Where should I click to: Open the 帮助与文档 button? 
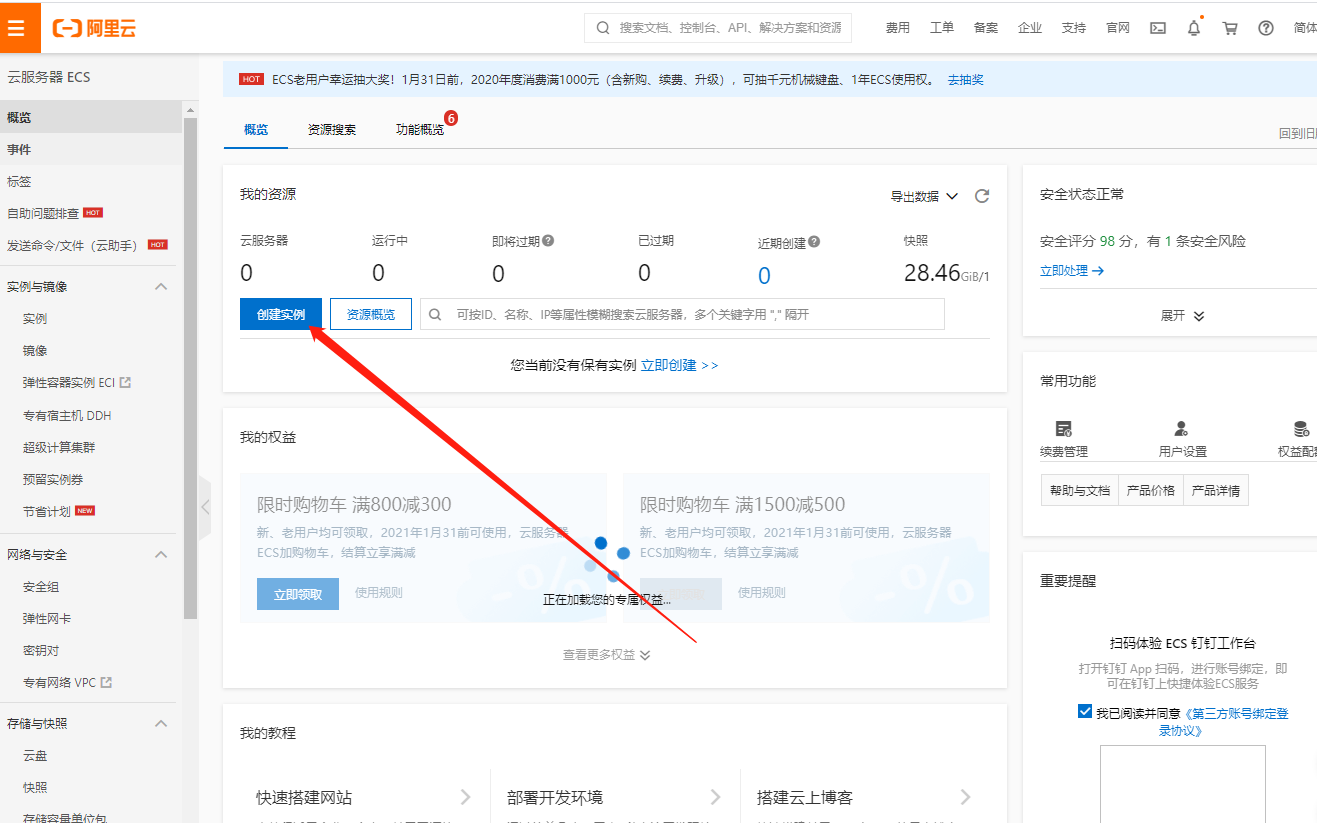coord(1080,490)
